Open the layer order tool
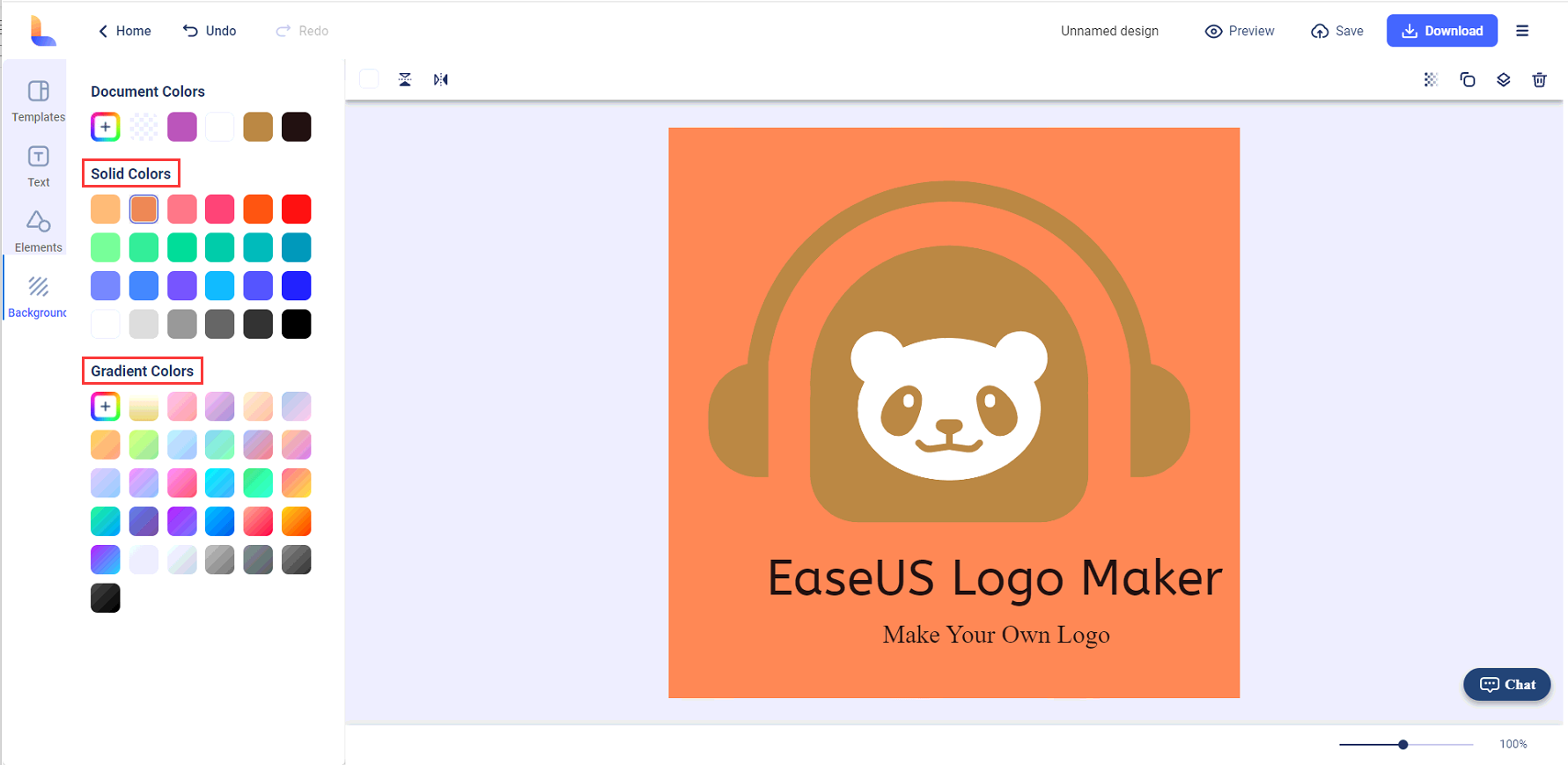This screenshot has height=765, width=1568. (1503, 79)
